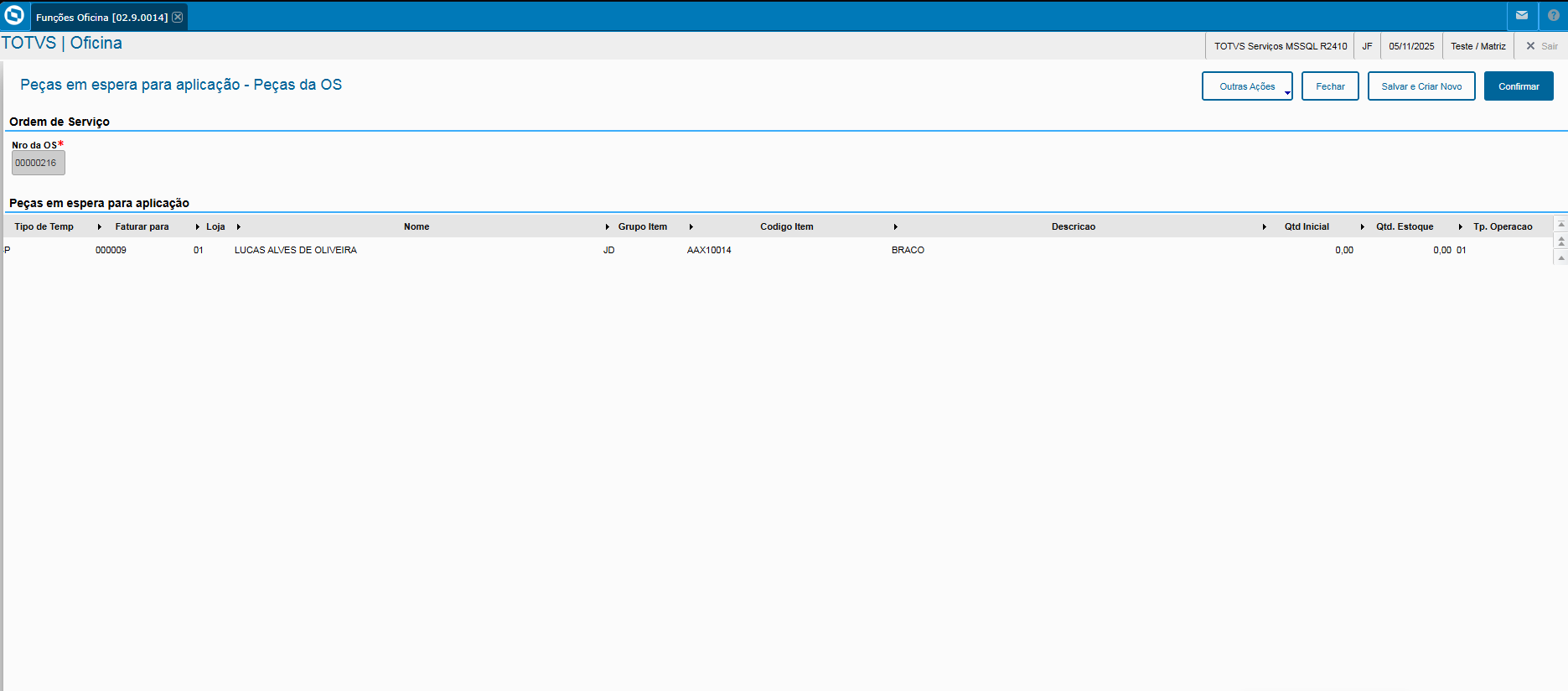1568x691 pixels.
Task: Click the arrow marker between Loja and Nome
Action: click(x=239, y=227)
